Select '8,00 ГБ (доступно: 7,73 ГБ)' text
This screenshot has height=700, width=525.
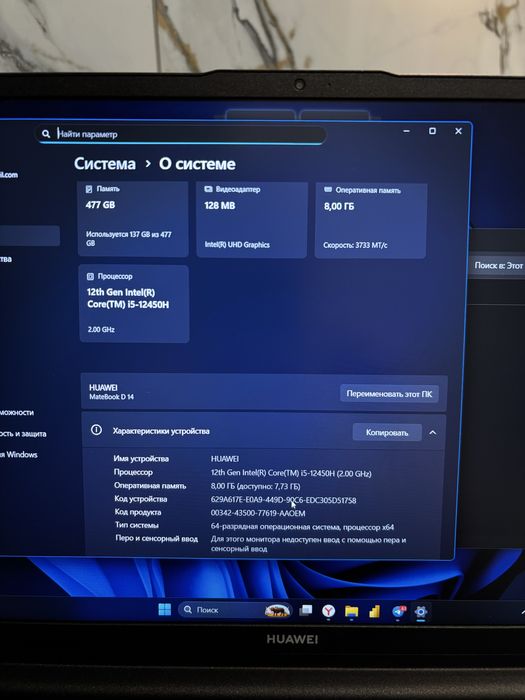(x=255, y=486)
